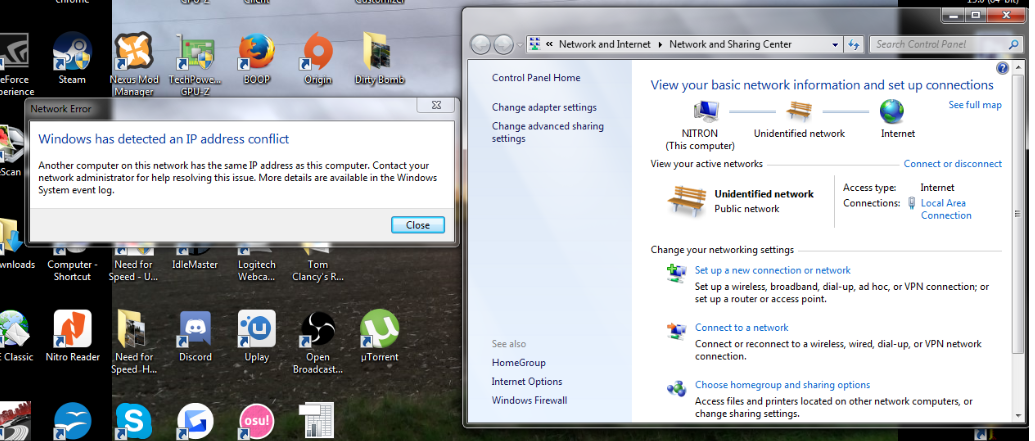Open the TechPowerUp GPU-Z shortcut

click(x=195, y=63)
